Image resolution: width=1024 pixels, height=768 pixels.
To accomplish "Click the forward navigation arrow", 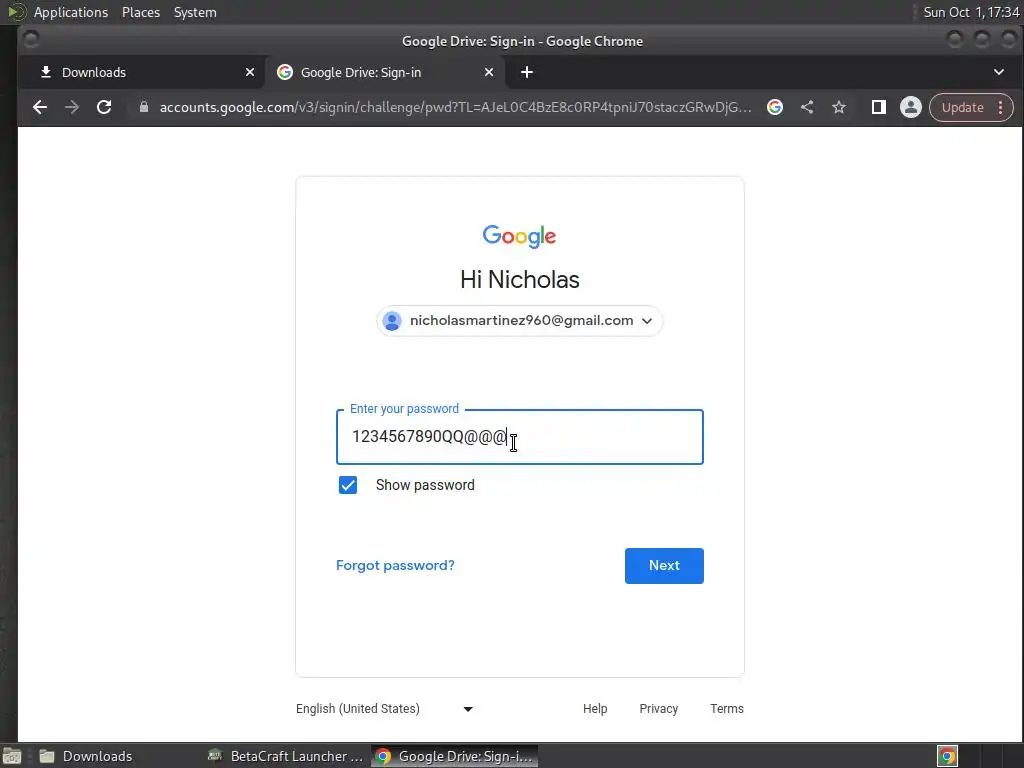I will coord(72,107).
